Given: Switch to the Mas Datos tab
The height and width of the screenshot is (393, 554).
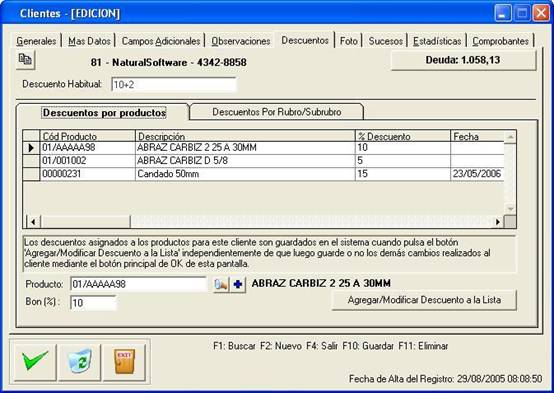Looking at the screenshot, I should (x=89, y=41).
